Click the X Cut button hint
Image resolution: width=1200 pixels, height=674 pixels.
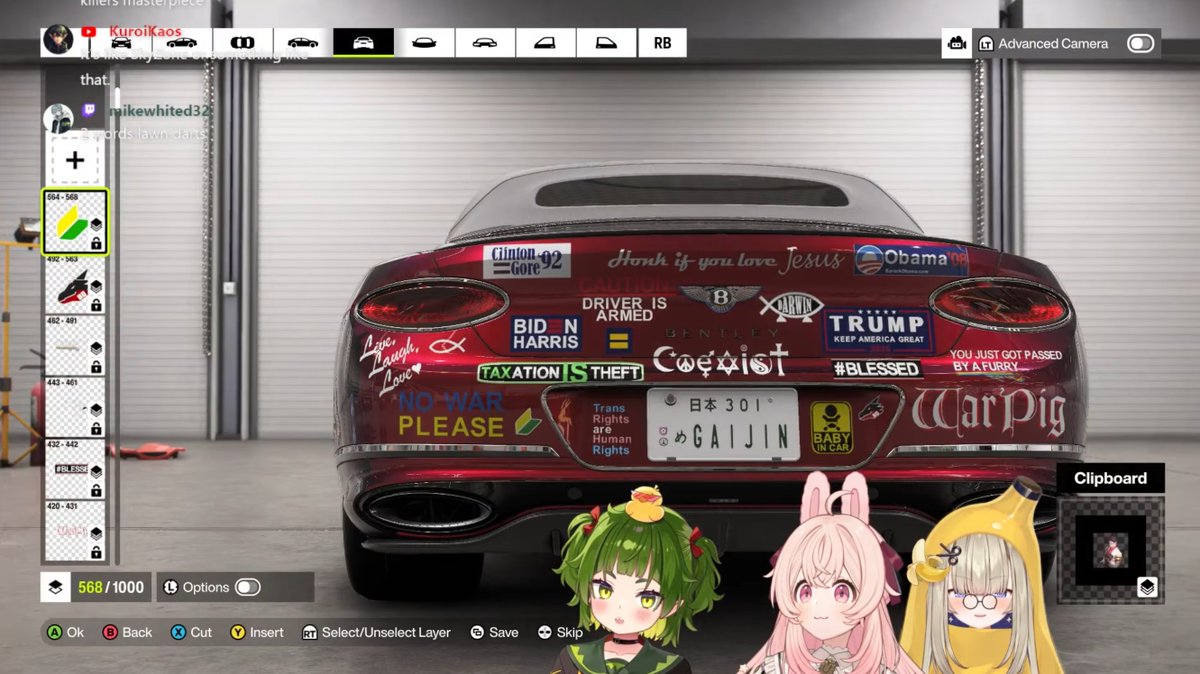point(191,632)
